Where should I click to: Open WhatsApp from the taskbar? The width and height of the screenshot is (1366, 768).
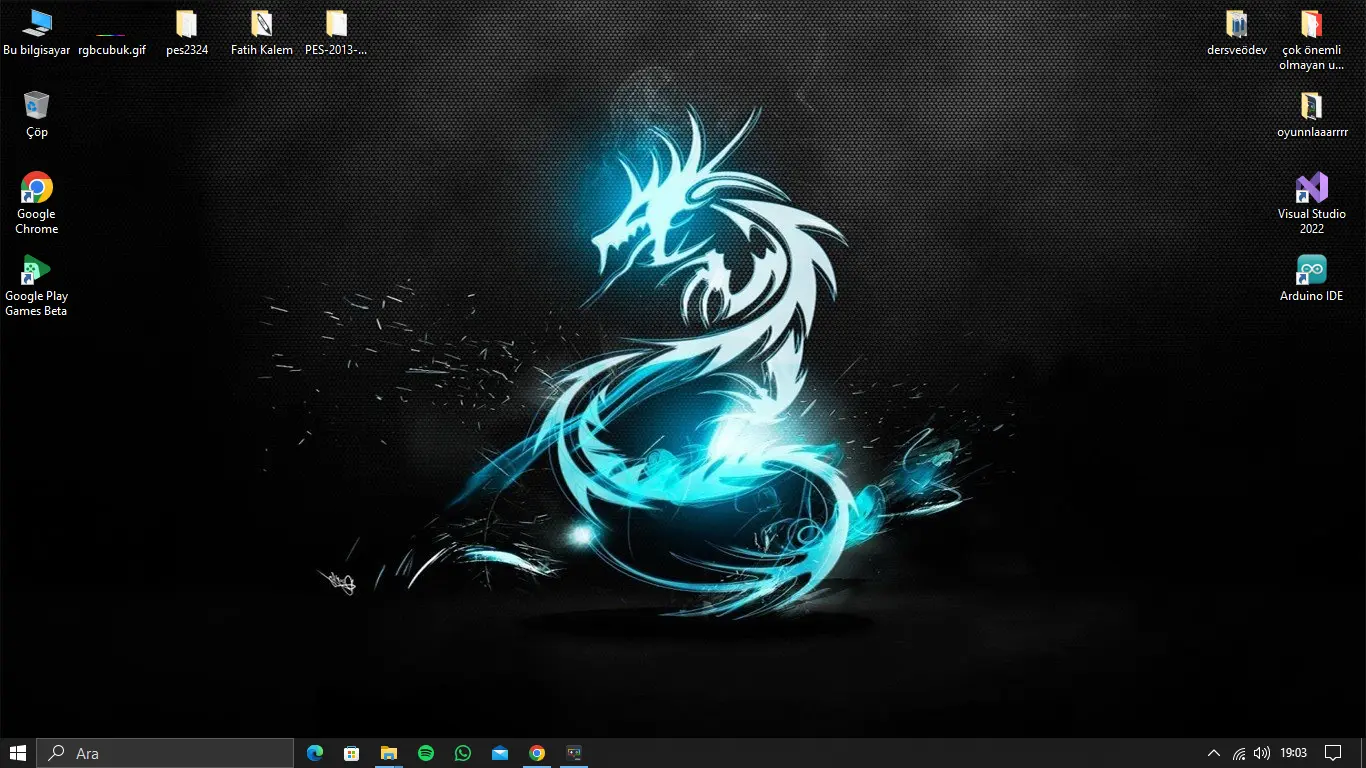[463, 753]
